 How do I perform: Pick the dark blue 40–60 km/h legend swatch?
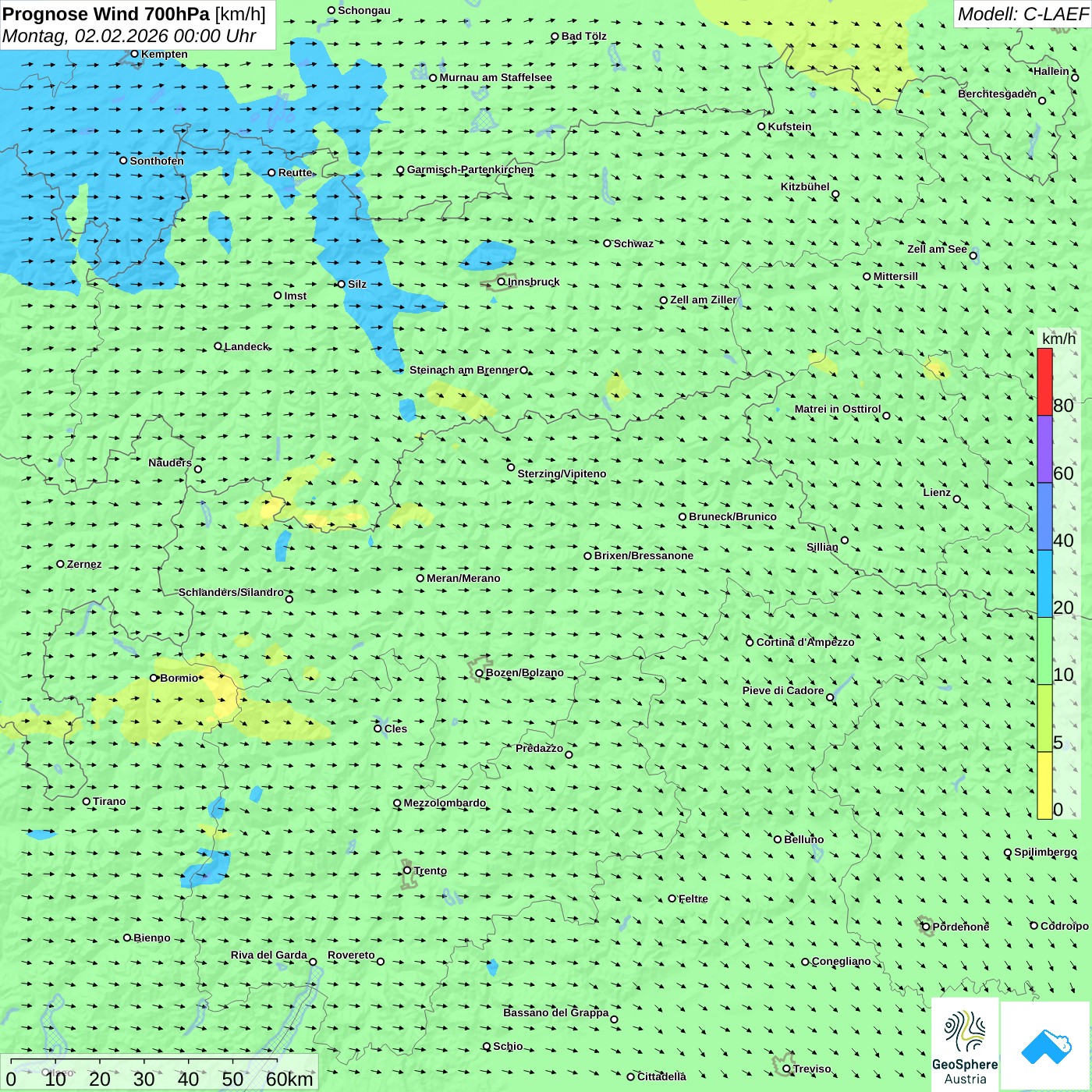click(x=1044, y=517)
